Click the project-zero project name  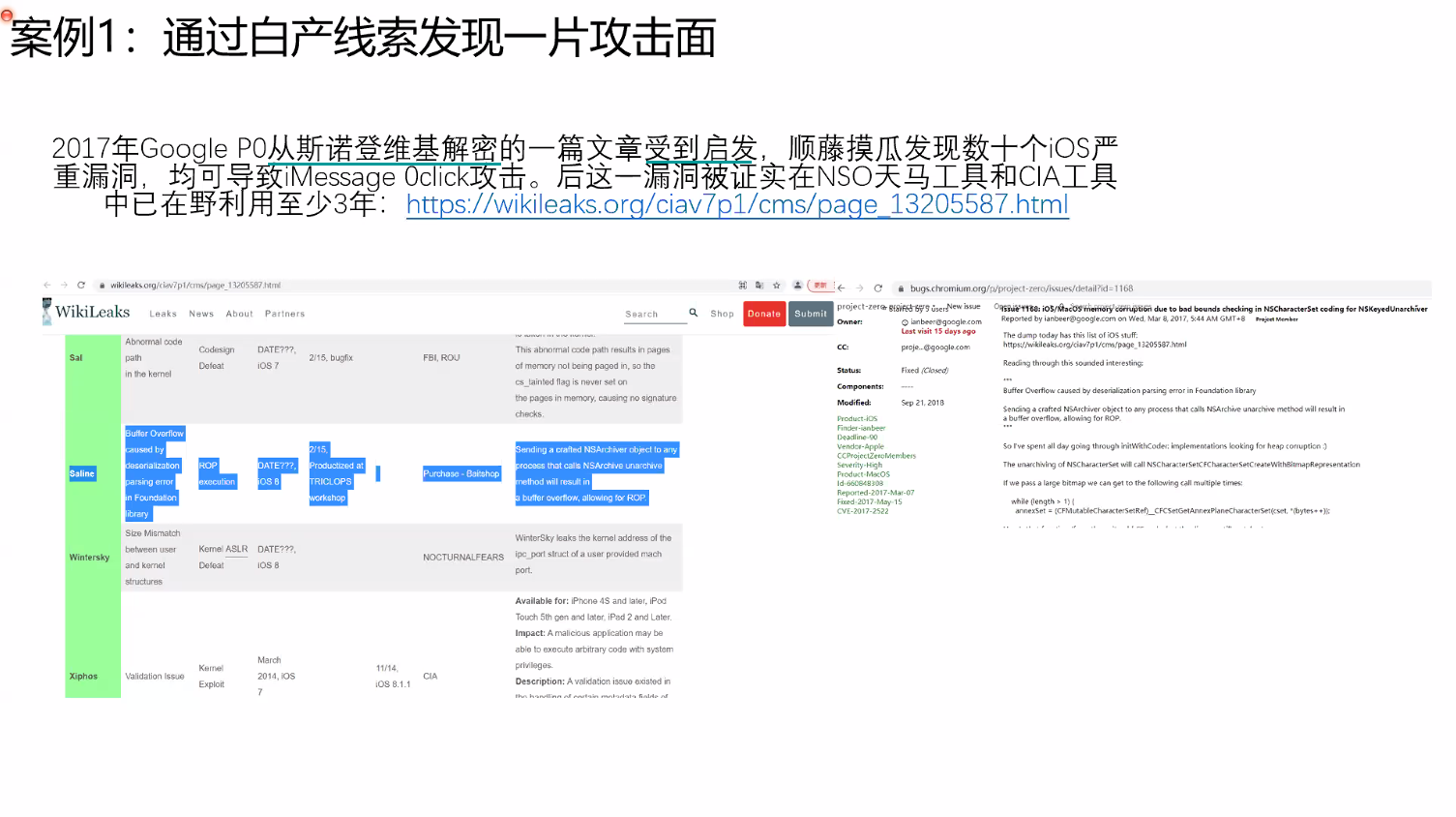pyautogui.click(x=860, y=306)
